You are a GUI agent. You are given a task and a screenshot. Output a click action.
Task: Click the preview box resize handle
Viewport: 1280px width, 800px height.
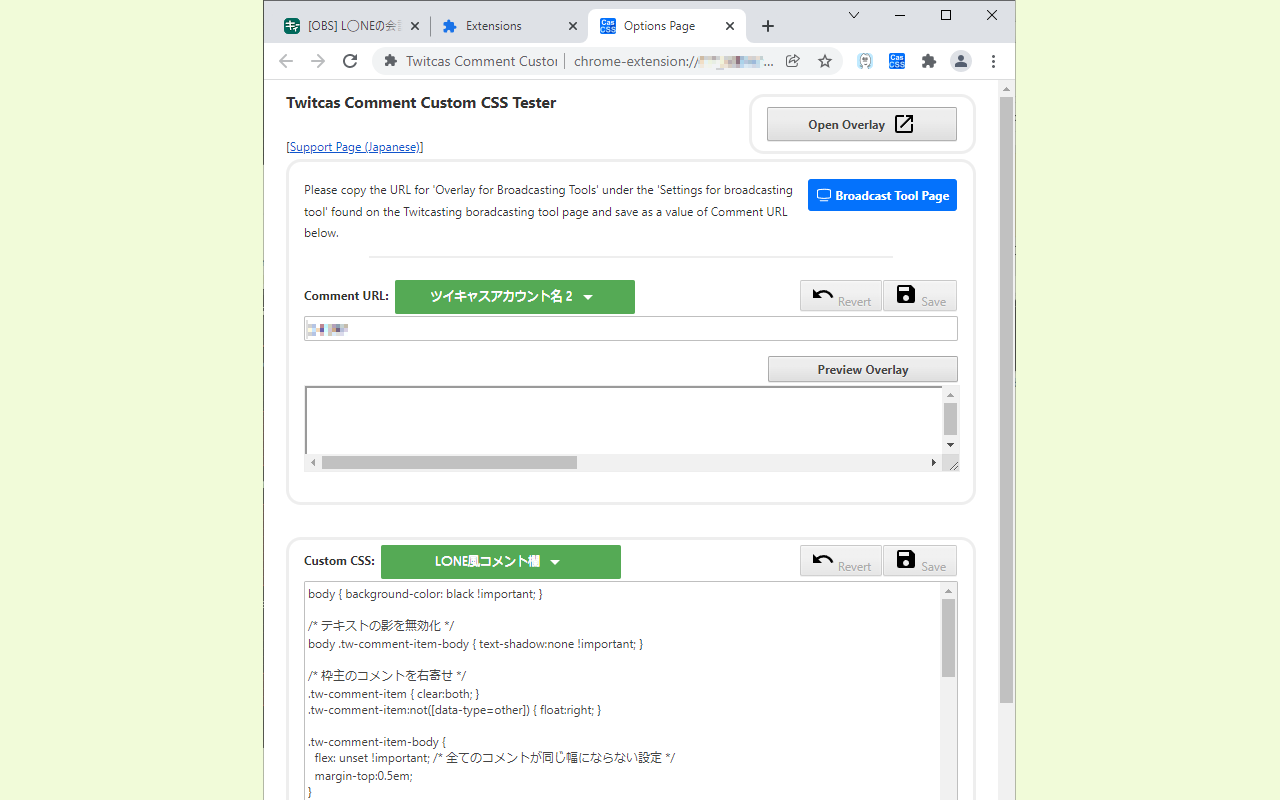[952, 464]
